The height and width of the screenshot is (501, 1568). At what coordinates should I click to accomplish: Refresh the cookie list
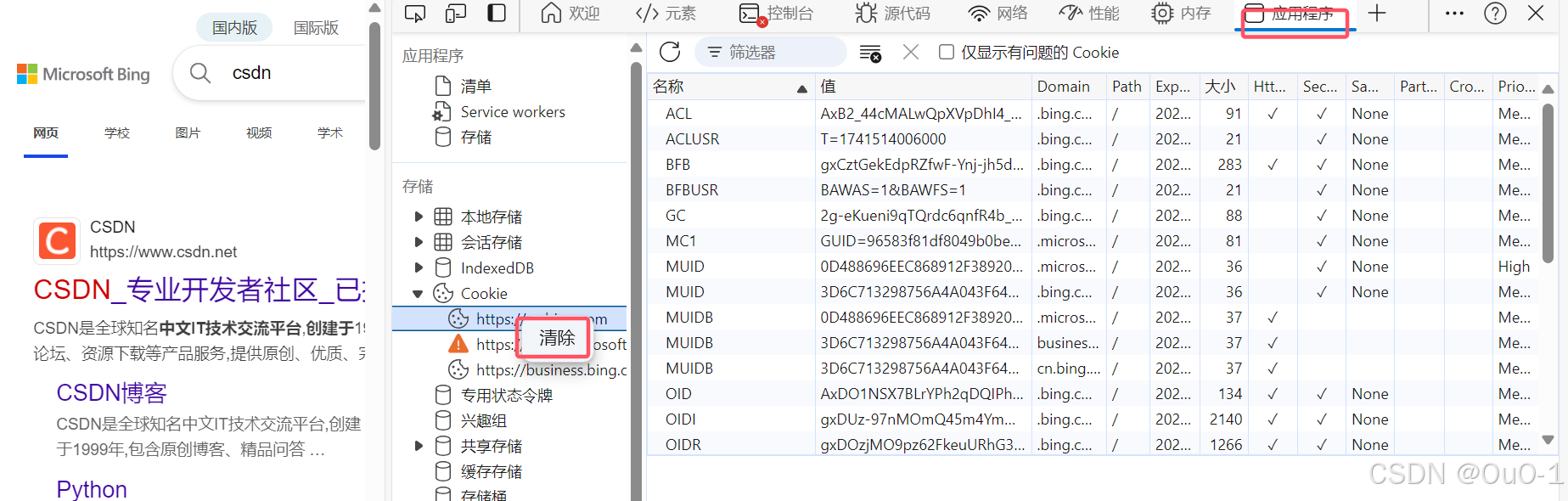(x=670, y=53)
